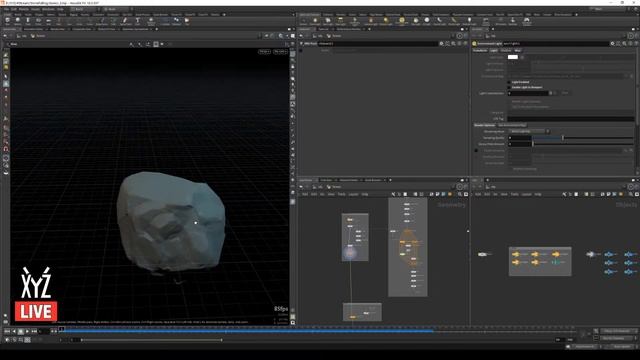Viewport: 640px width, 360px height.
Task: Select the Sphere shelf tool
Action: pyautogui.click(x=18, y=21)
